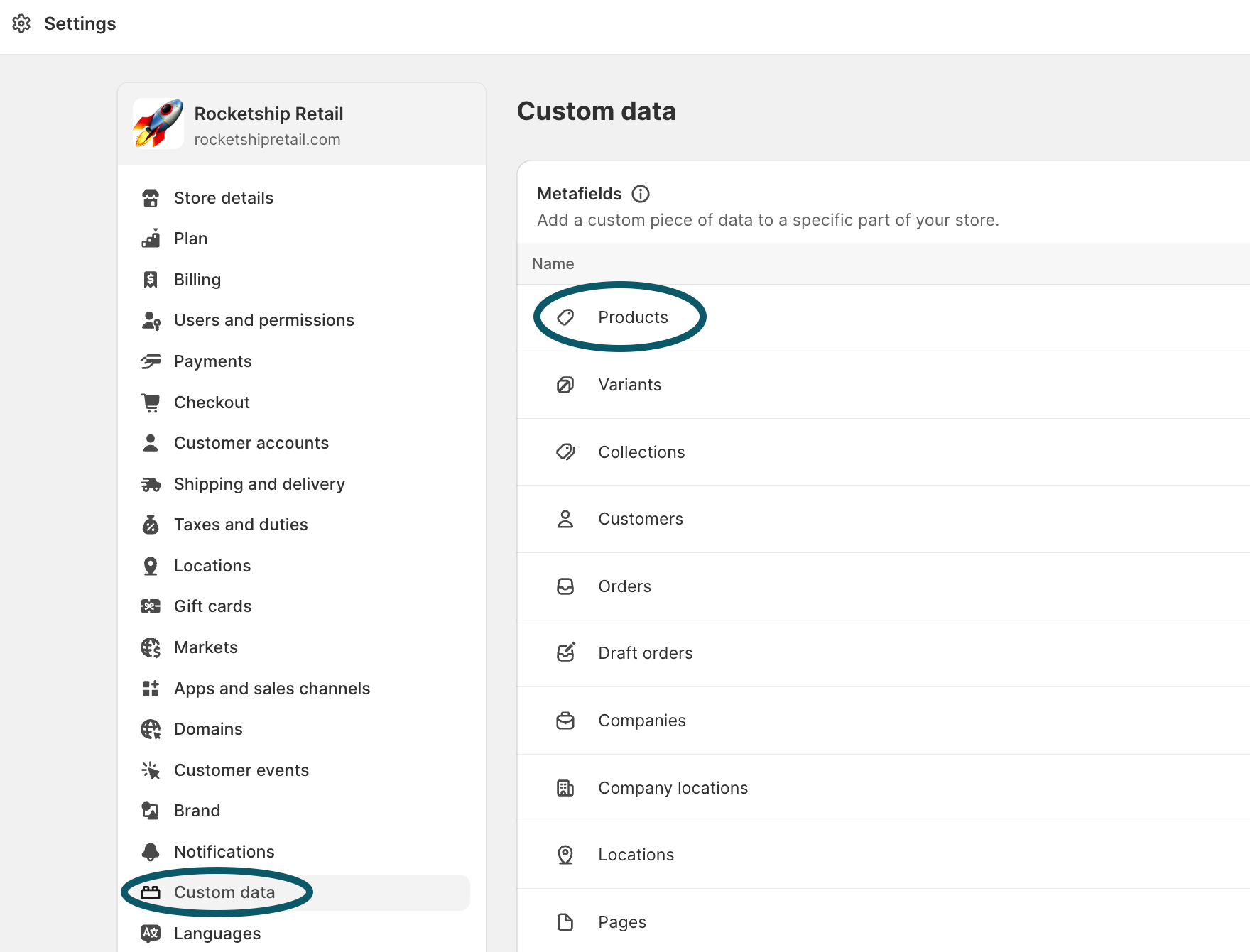The image size is (1250, 952).
Task: Click the Variants icon in Metafields
Action: pyautogui.click(x=565, y=385)
